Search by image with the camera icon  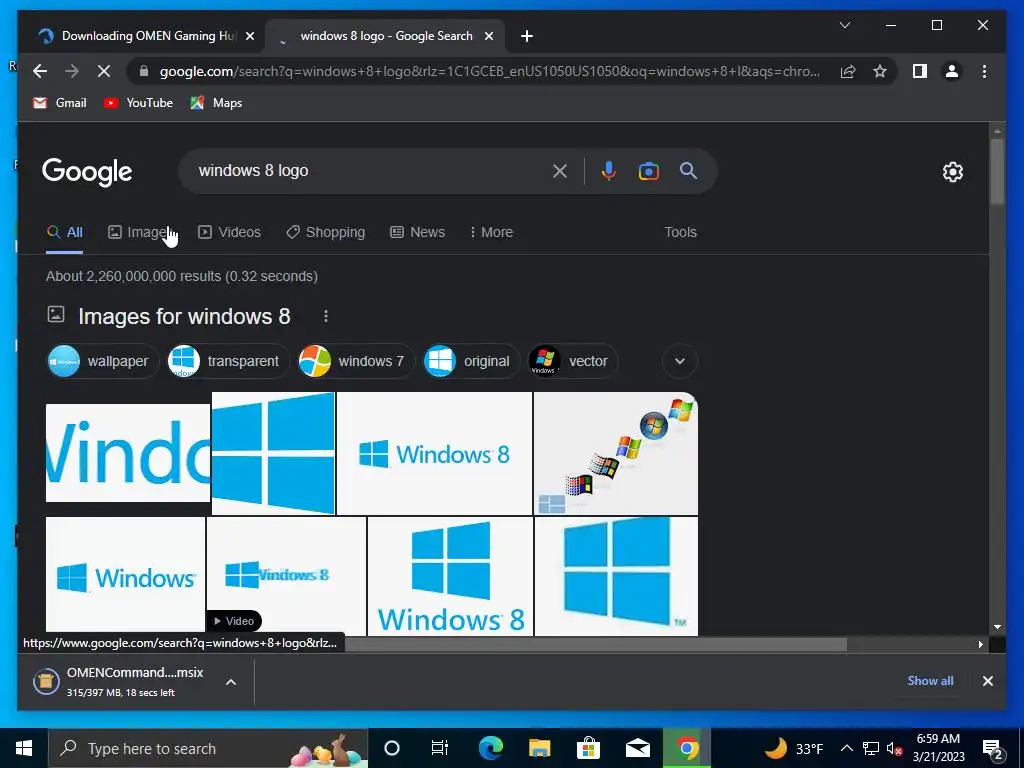pos(648,171)
